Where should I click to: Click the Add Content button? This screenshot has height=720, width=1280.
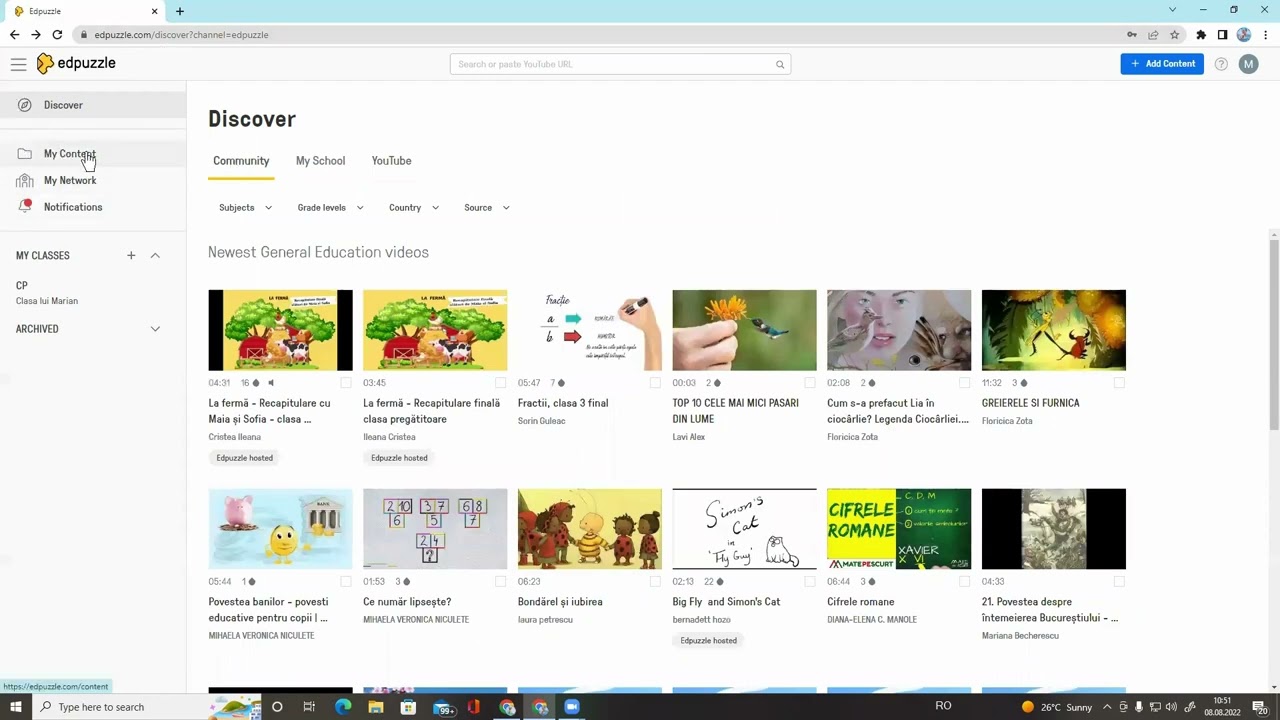(x=1162, y=64)
